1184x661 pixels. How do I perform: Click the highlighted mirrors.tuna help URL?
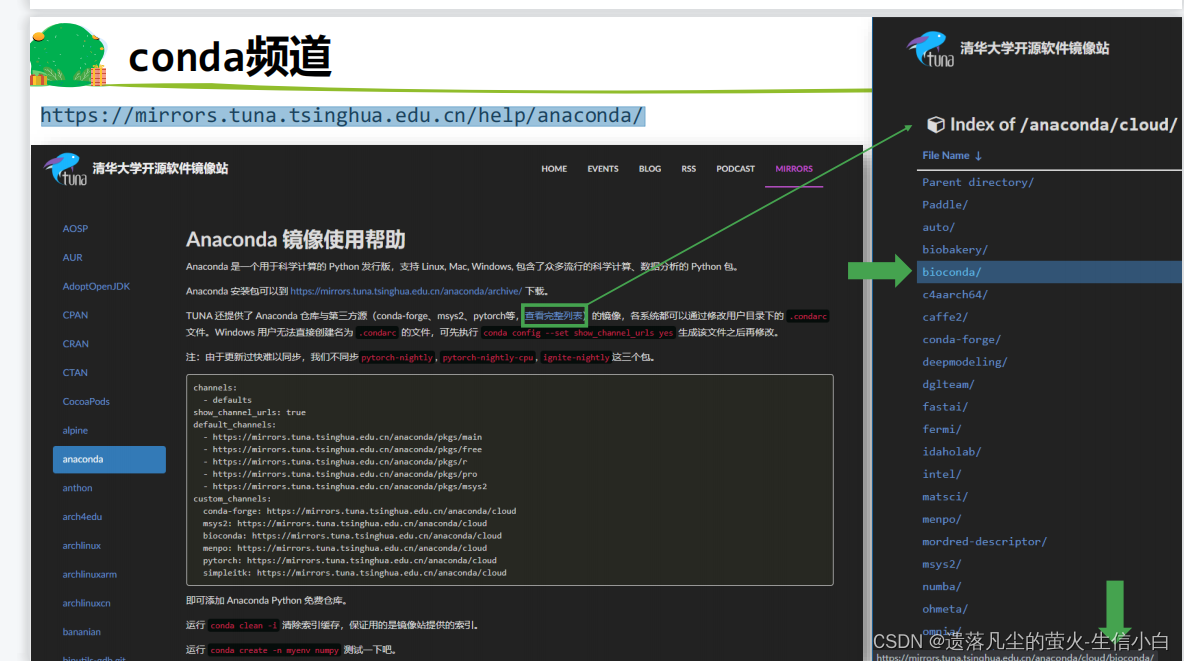(x=342, y=116)
